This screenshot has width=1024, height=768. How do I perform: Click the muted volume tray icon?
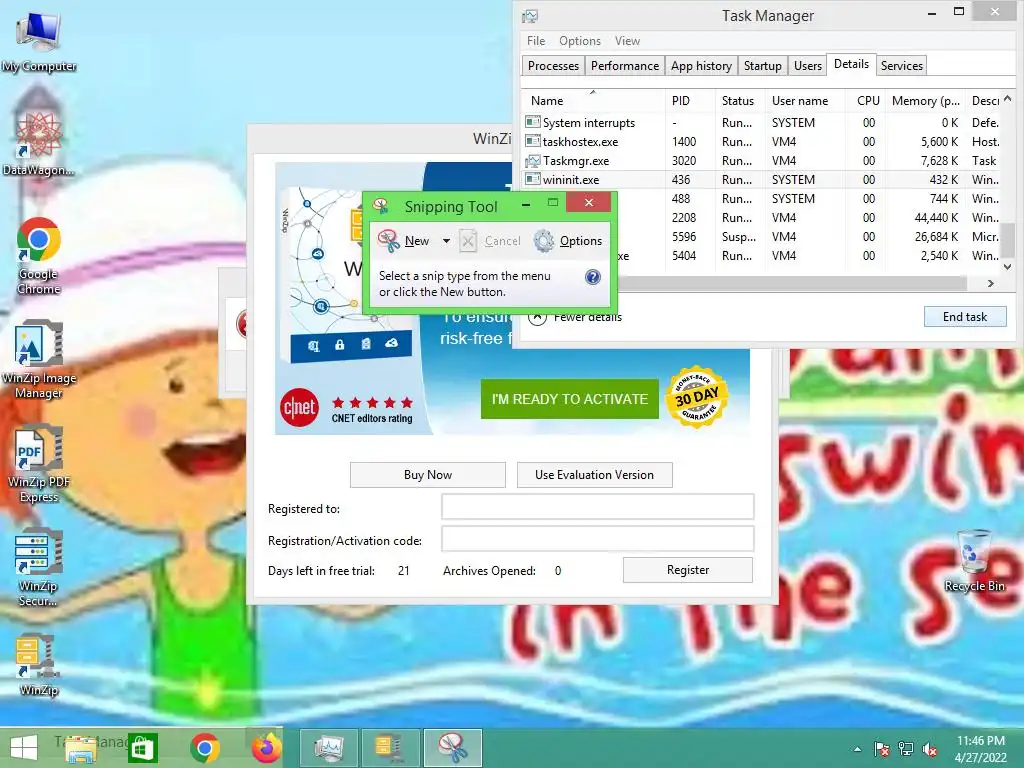[930, 749]
